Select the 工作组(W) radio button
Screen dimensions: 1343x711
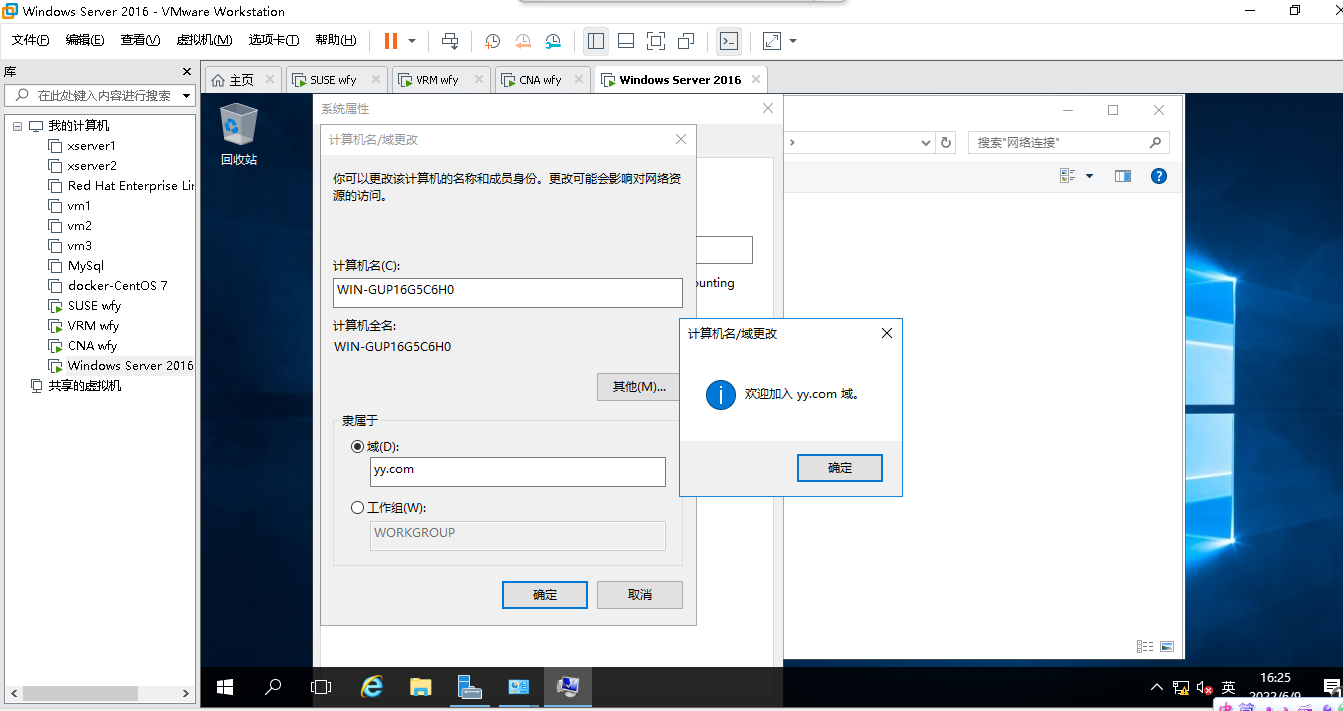358,508
